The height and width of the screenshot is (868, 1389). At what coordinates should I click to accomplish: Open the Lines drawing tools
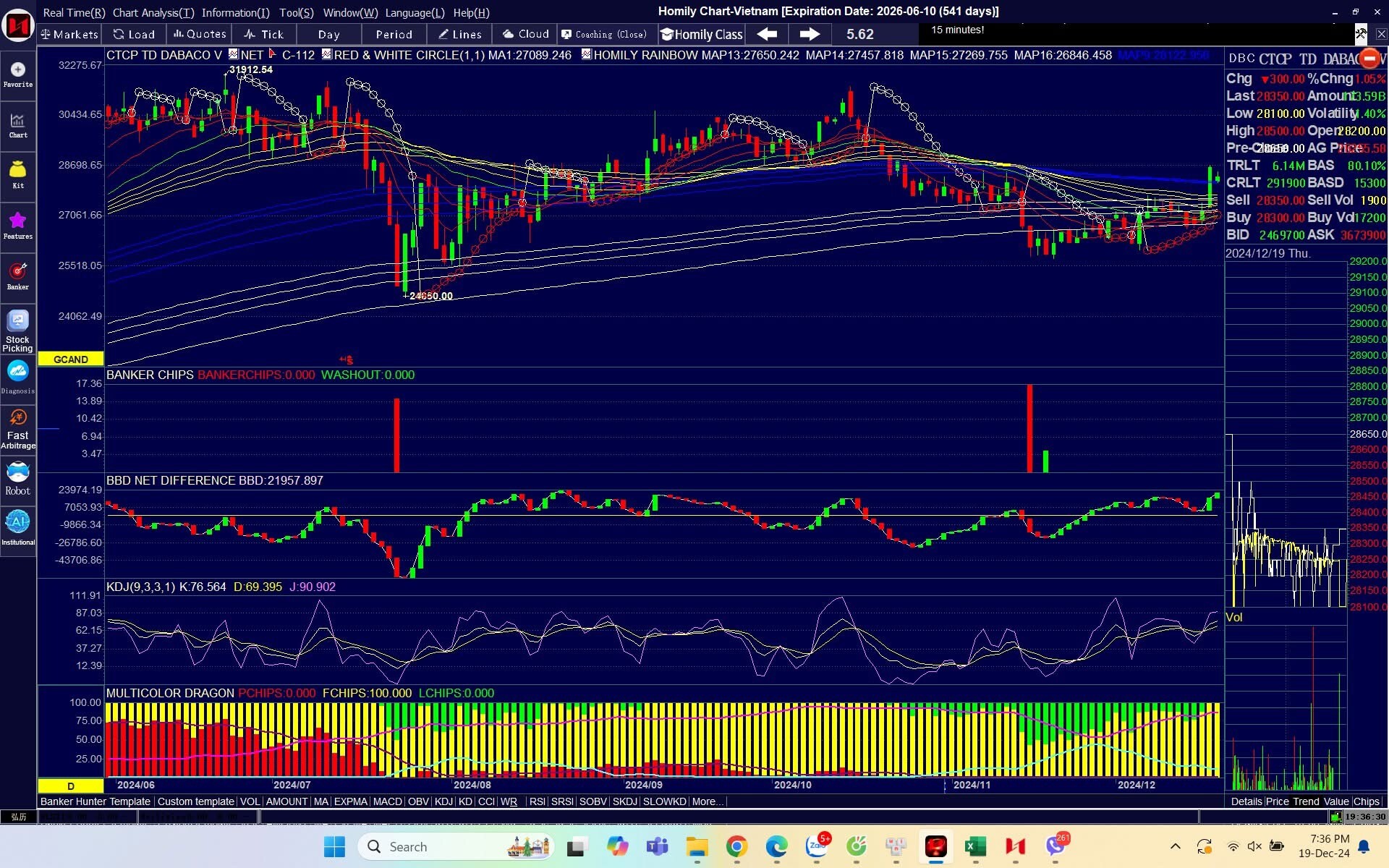(460, 34)
